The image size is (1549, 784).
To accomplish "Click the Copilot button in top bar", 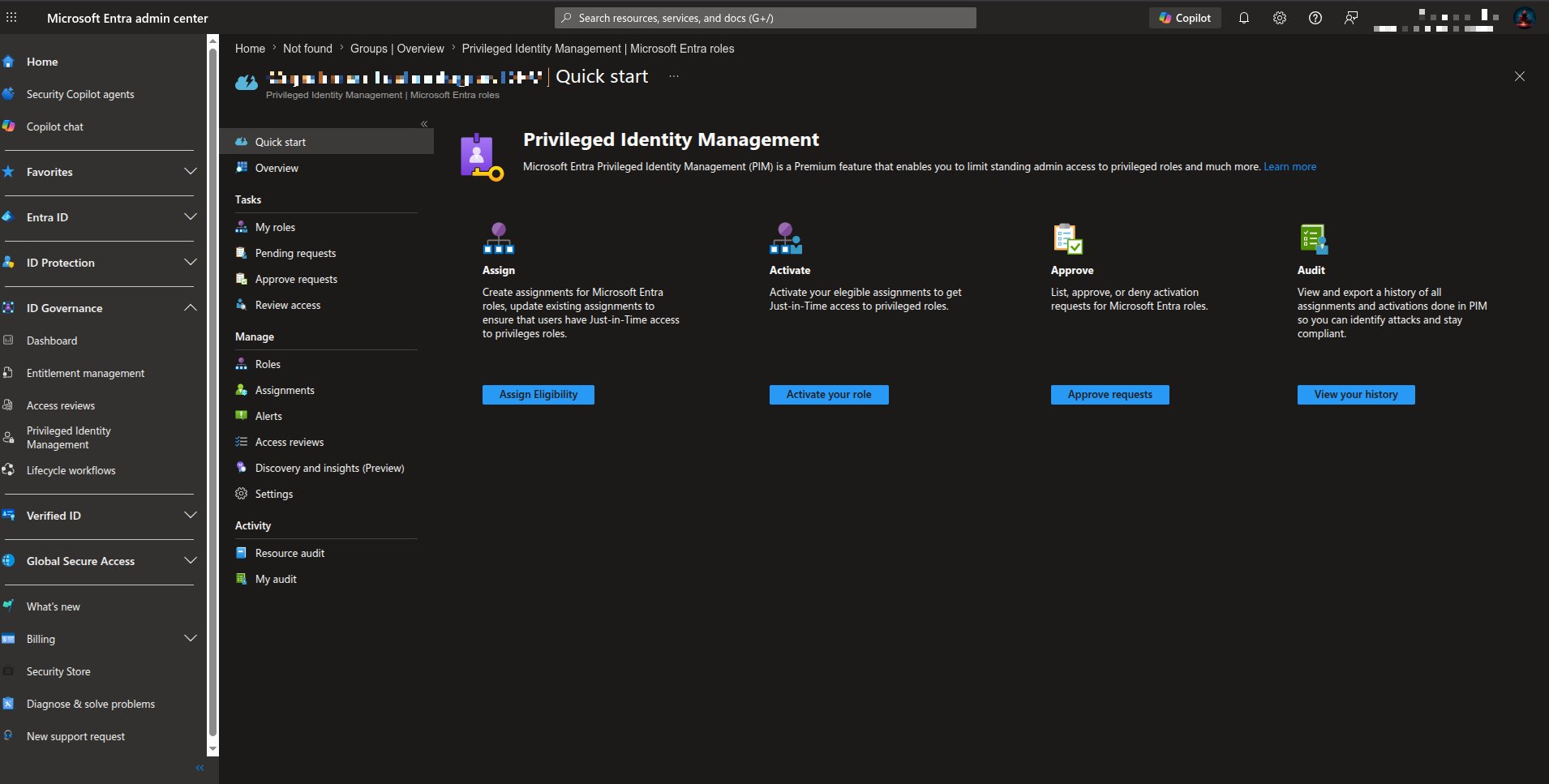I will point(1185,18).
